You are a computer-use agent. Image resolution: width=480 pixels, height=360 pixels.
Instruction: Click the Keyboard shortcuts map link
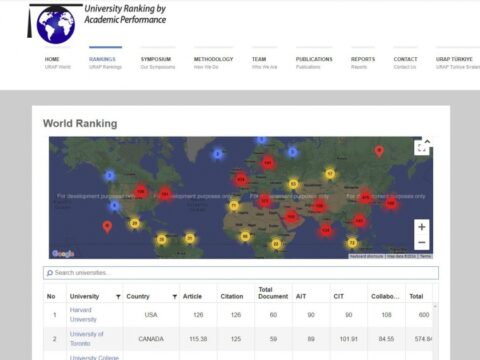pyautogui.click(x=367, y=256)
